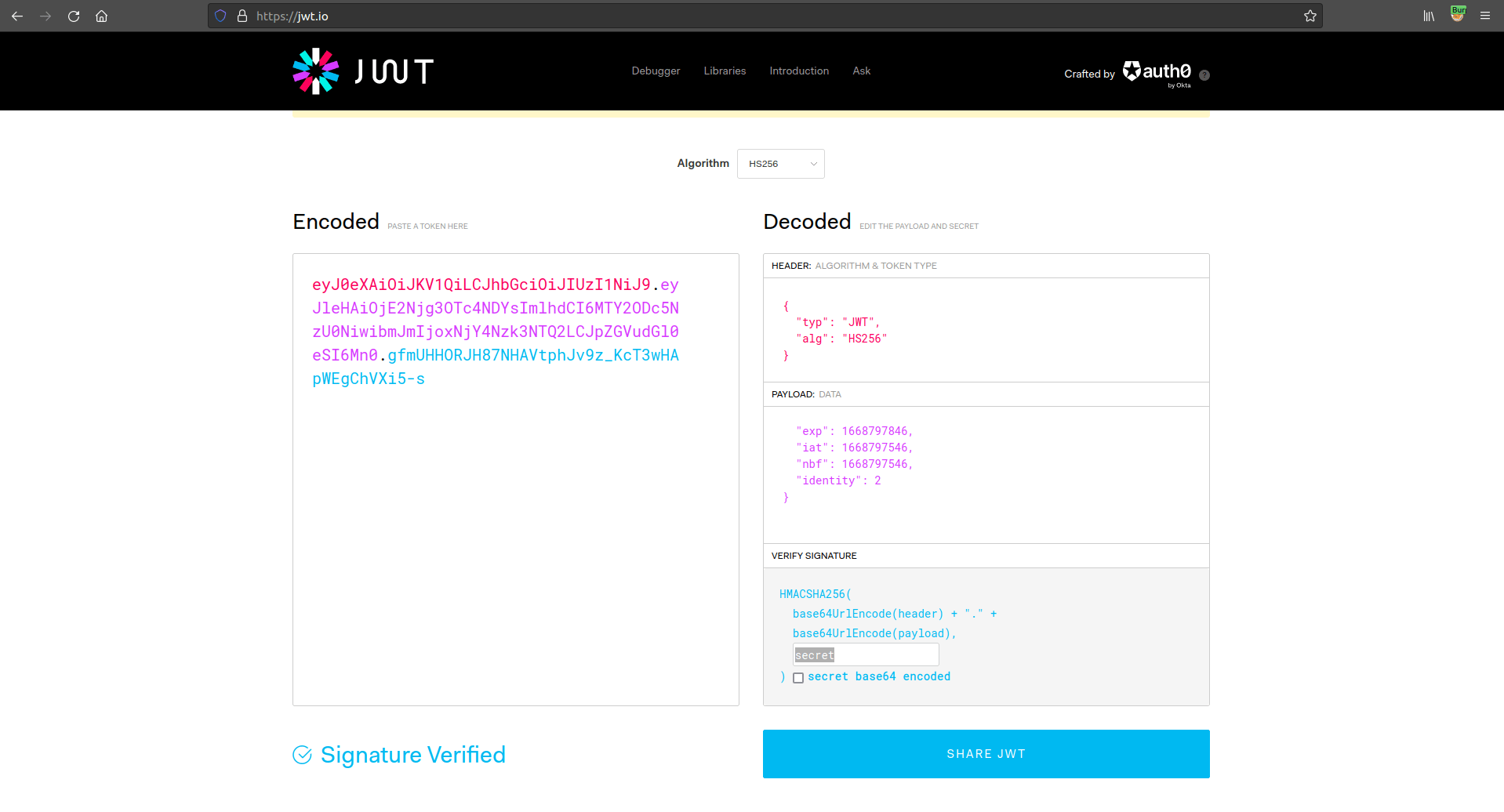
Task: Click the Signature Verified checkmark icon
Action: 303,755
